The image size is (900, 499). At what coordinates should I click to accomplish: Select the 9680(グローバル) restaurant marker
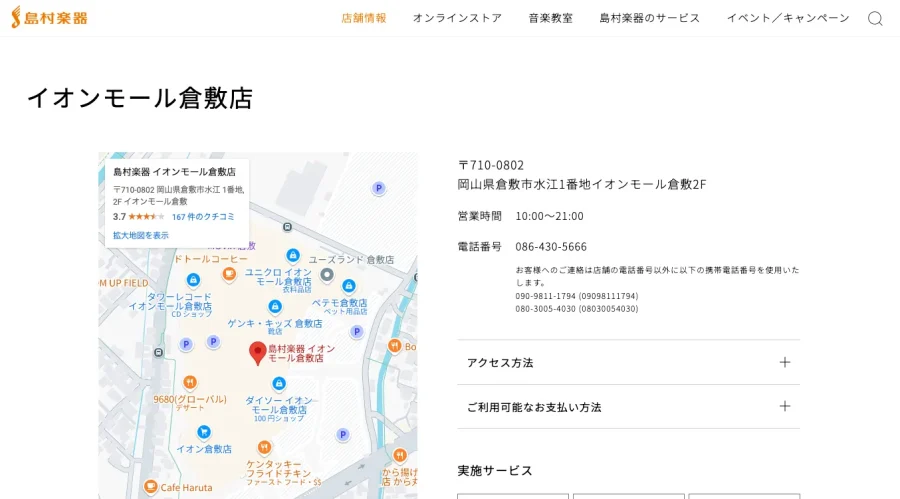click(x=190, y=382)
